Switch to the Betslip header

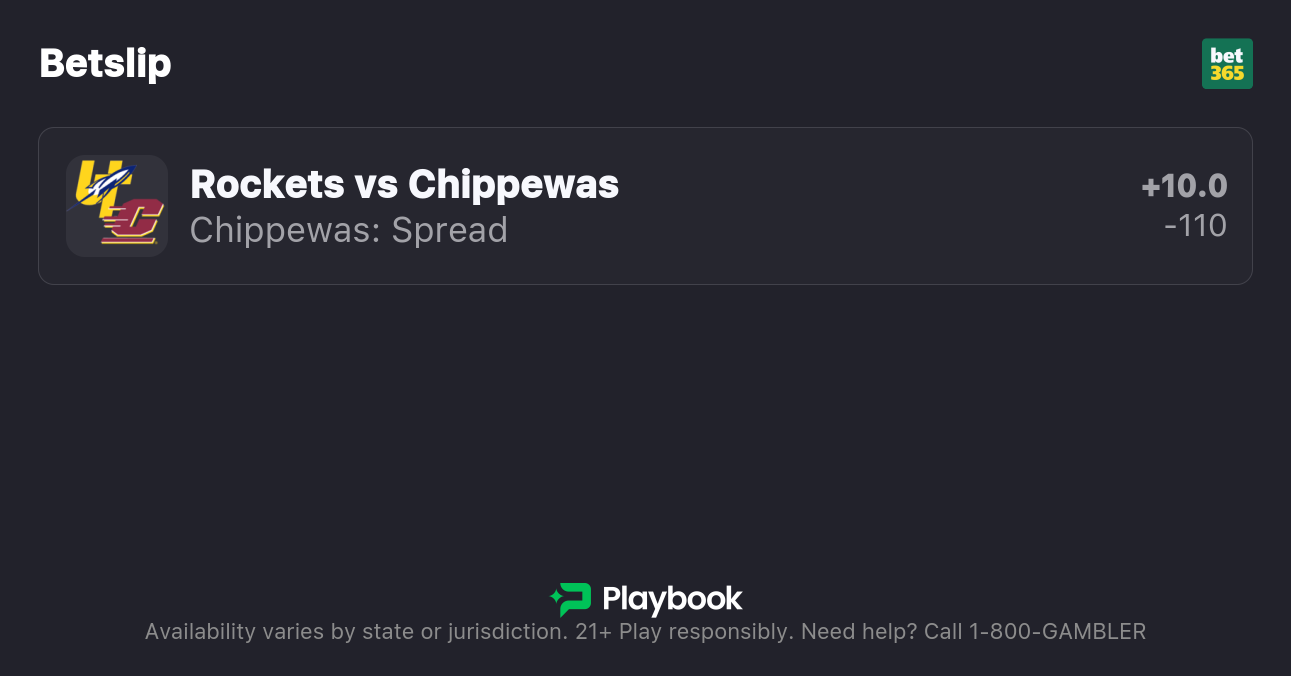pyautogui.click(x=105, y=63)
